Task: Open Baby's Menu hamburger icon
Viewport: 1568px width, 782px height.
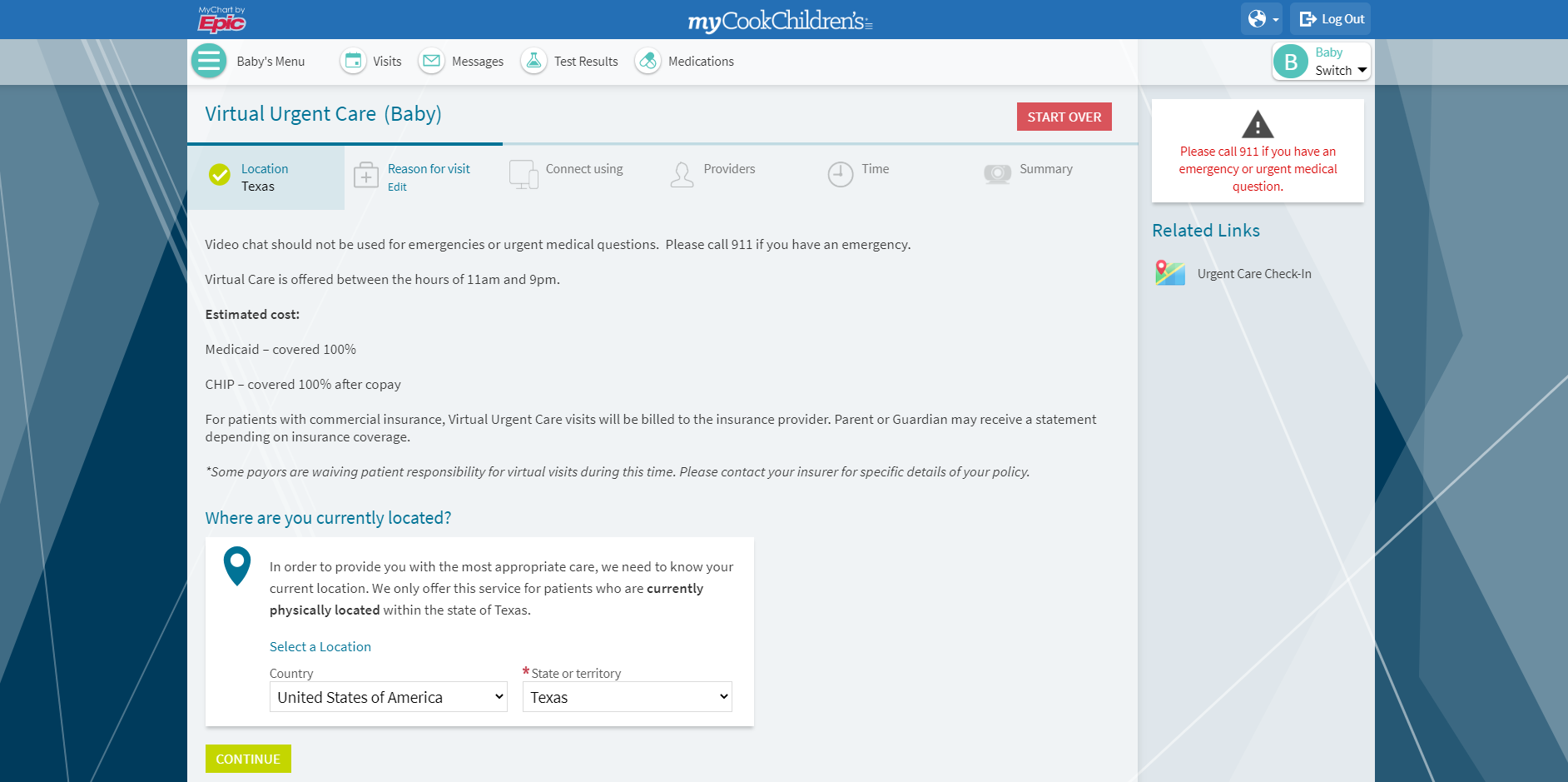Action: [209, 61]
